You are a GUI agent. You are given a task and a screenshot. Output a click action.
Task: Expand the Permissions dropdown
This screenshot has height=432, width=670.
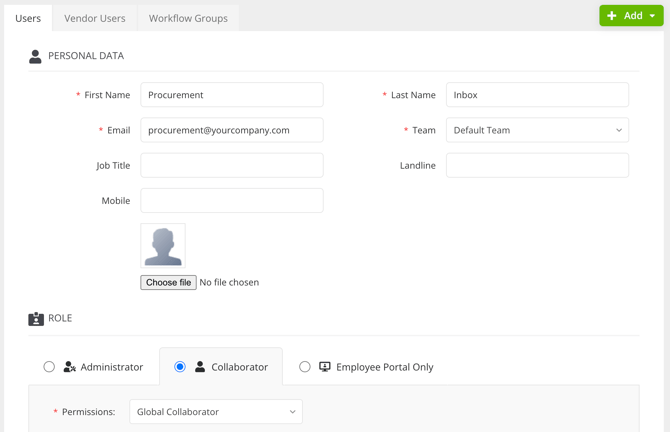[x=216, y=411]
